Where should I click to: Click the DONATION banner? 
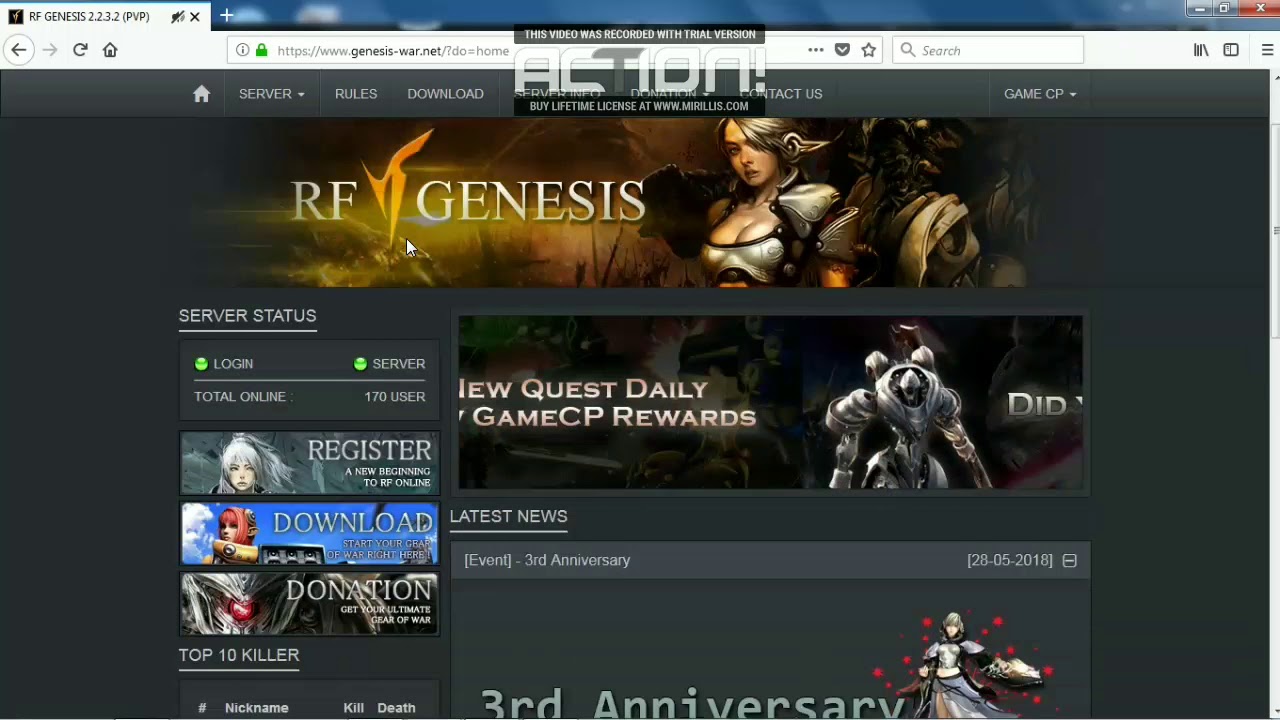pos(309,603)
